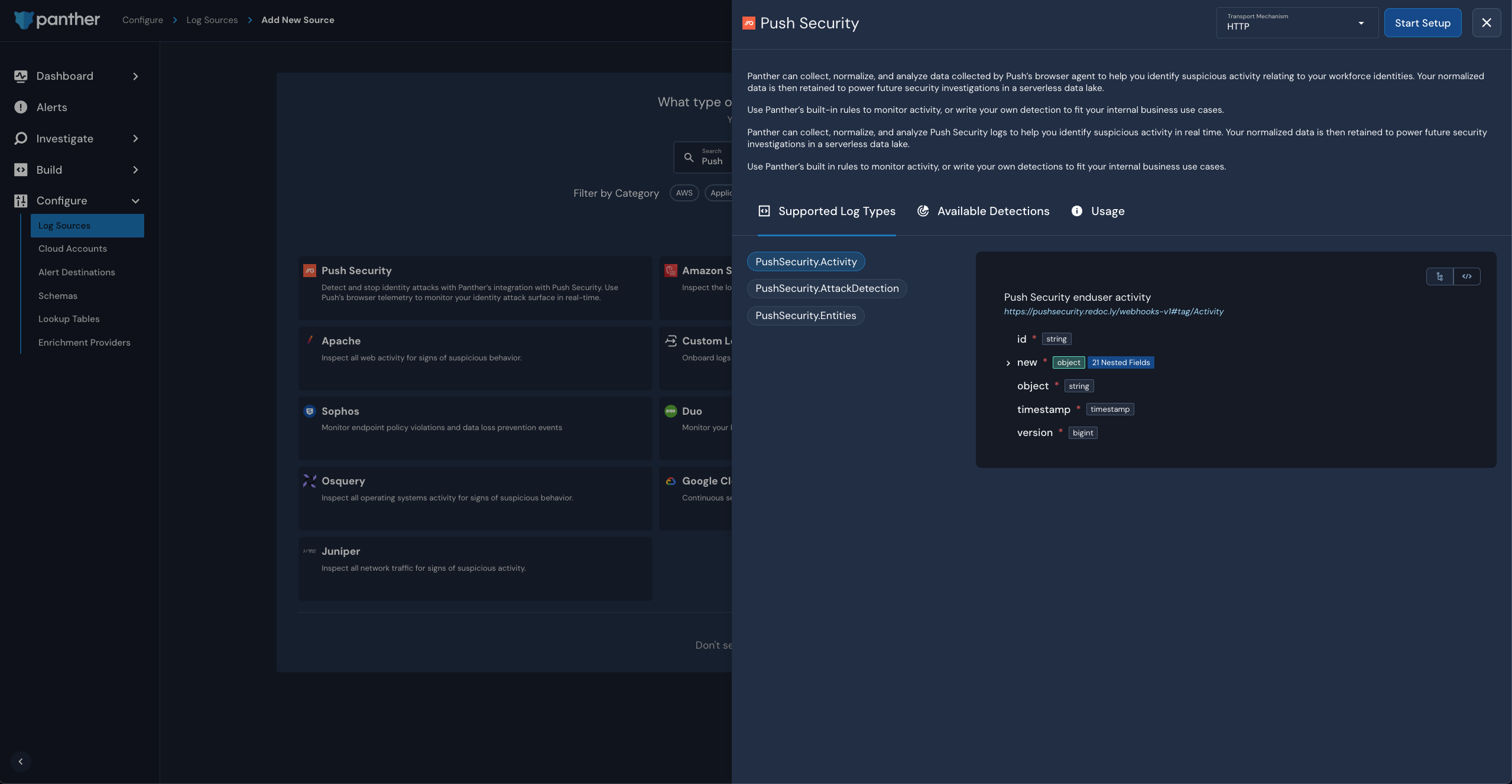
Task: Select Log Sources in sidebar
Action: coord(87,226)
